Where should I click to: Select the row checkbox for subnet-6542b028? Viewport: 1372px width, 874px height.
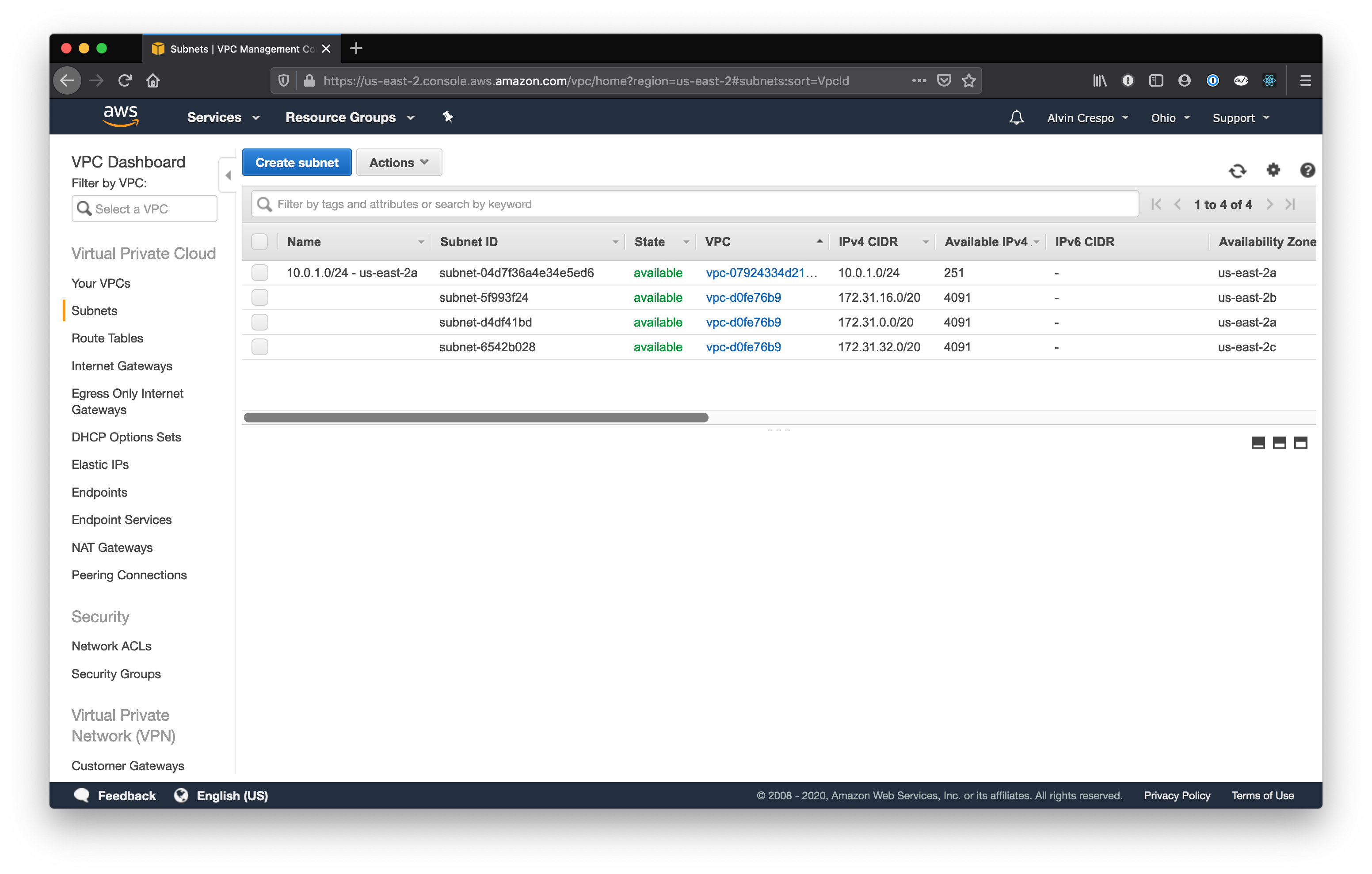259,346
